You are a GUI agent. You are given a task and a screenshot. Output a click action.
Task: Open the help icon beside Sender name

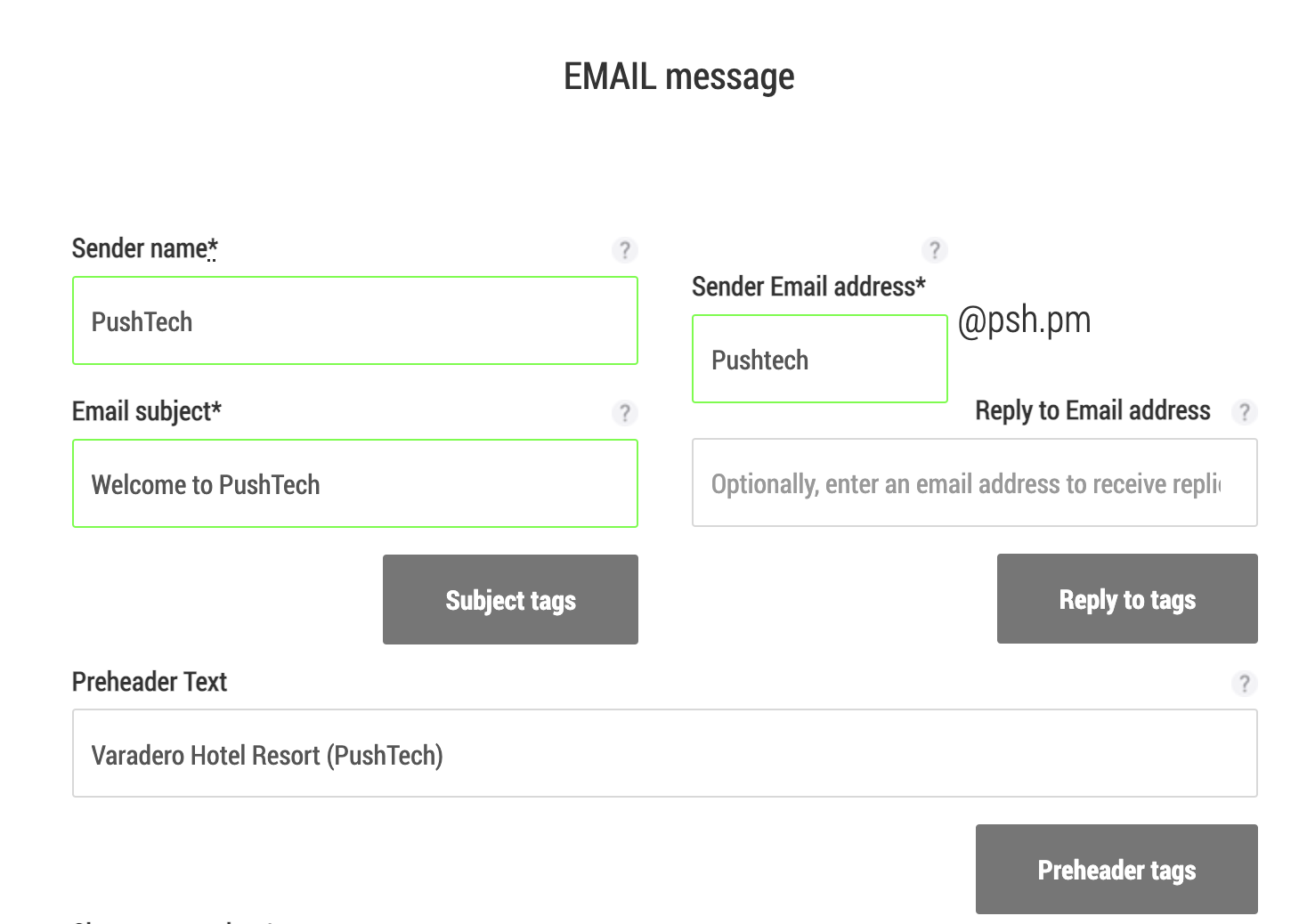[x=625, y=250]
